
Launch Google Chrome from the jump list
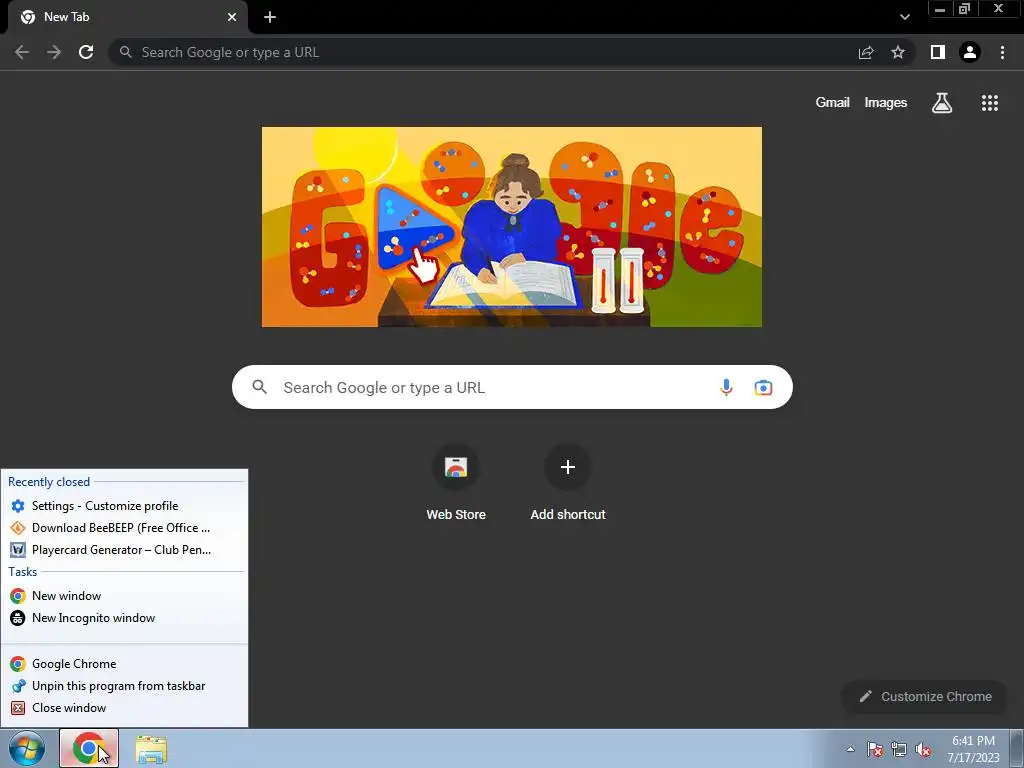[x=124, y=664]
